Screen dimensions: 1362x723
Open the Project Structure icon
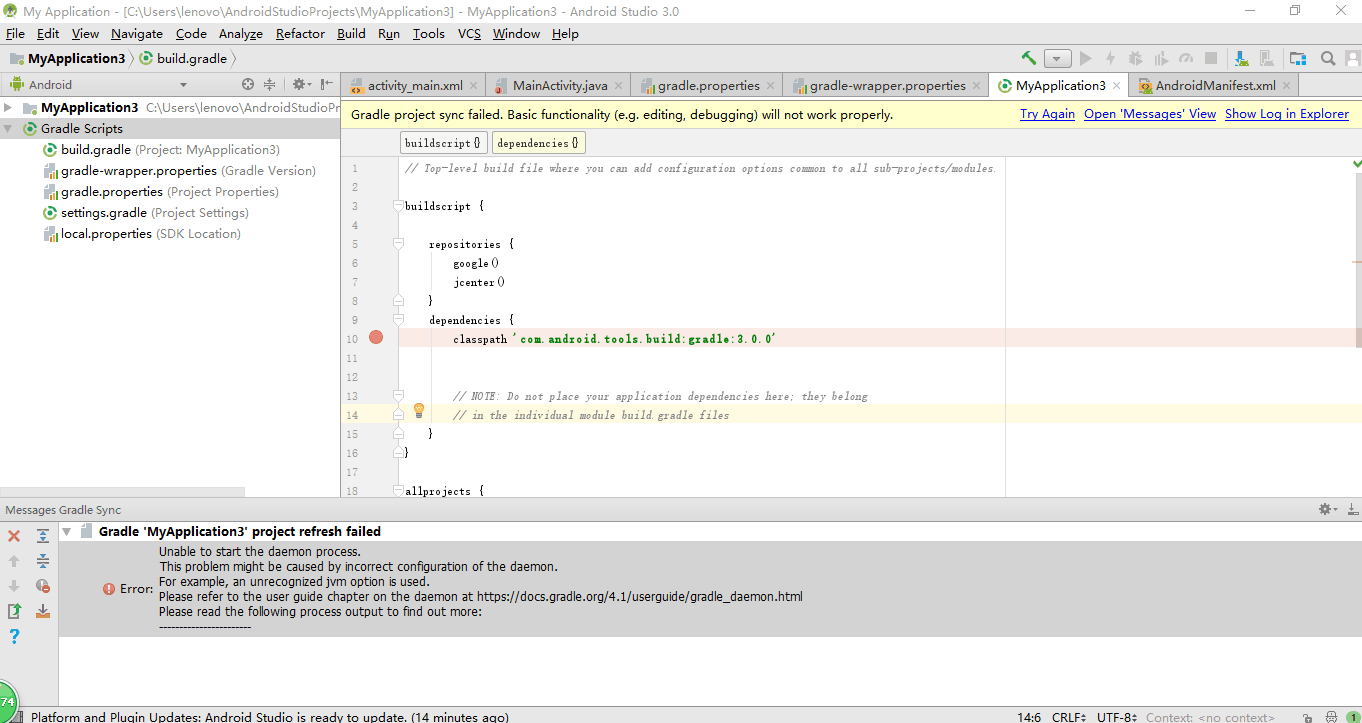click(x=1298, y=59)
